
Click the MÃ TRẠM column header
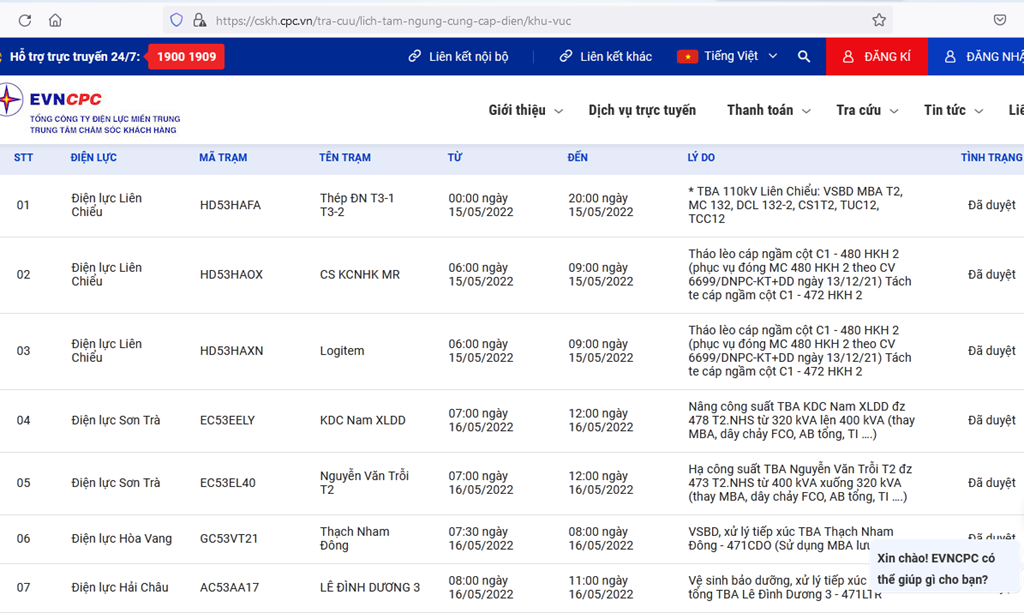click(223, 157)
